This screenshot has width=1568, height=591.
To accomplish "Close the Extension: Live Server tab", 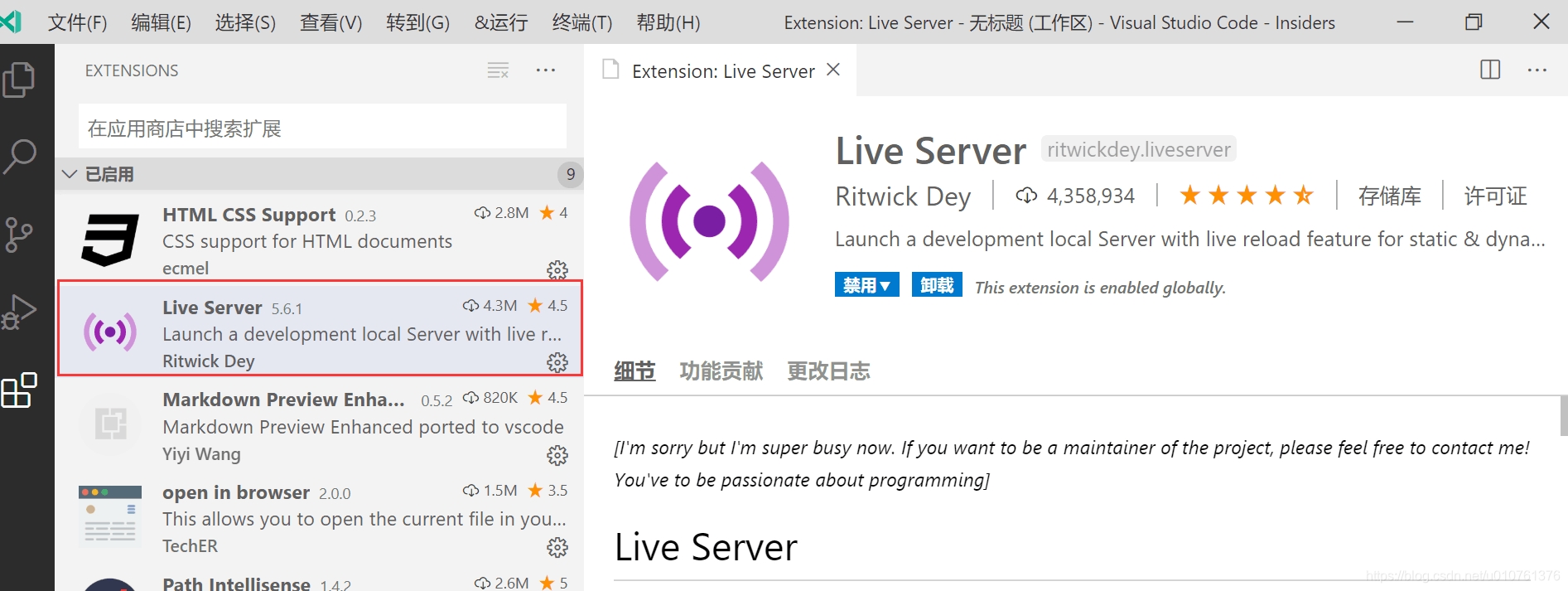I will coord(833,70).
